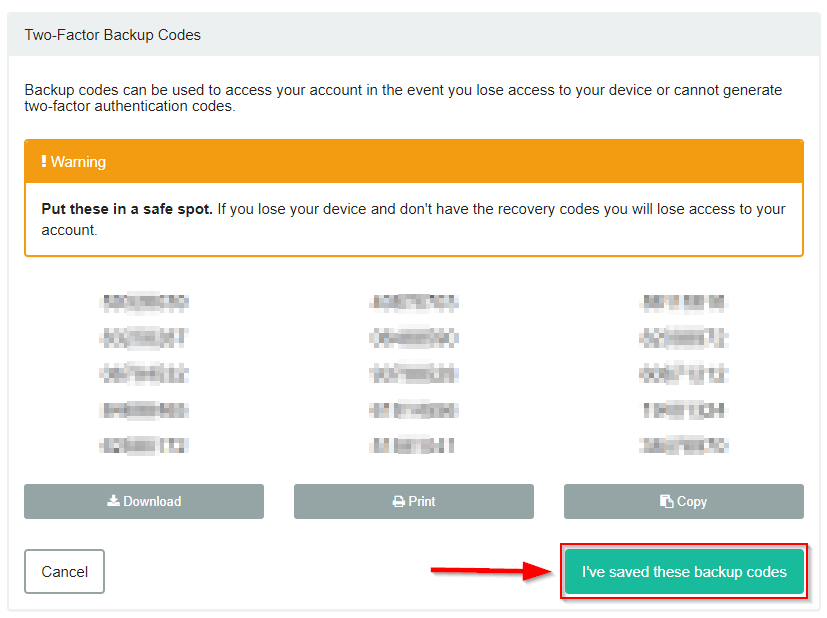
Task: Click the copy clipboard icon
Action: point(666,501)
